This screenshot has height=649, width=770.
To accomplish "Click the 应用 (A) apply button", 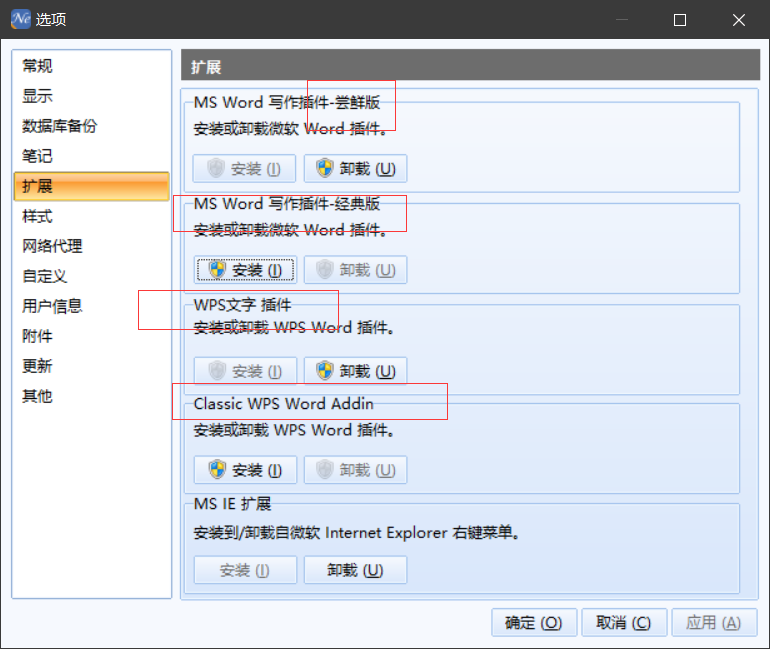I will click(x=715, y=622).
